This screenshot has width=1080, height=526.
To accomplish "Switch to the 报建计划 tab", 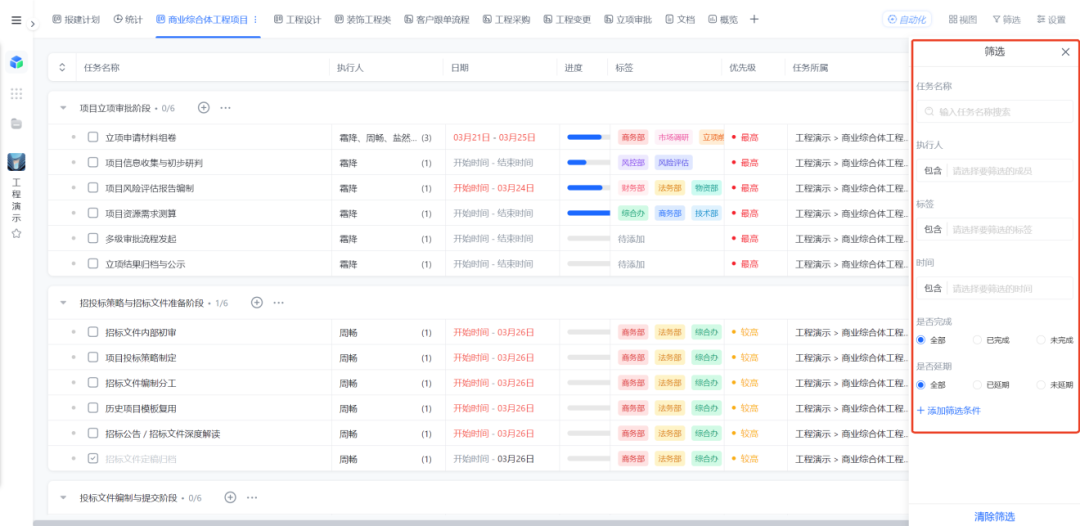I will pyautogui.click(x=76, y=19).
